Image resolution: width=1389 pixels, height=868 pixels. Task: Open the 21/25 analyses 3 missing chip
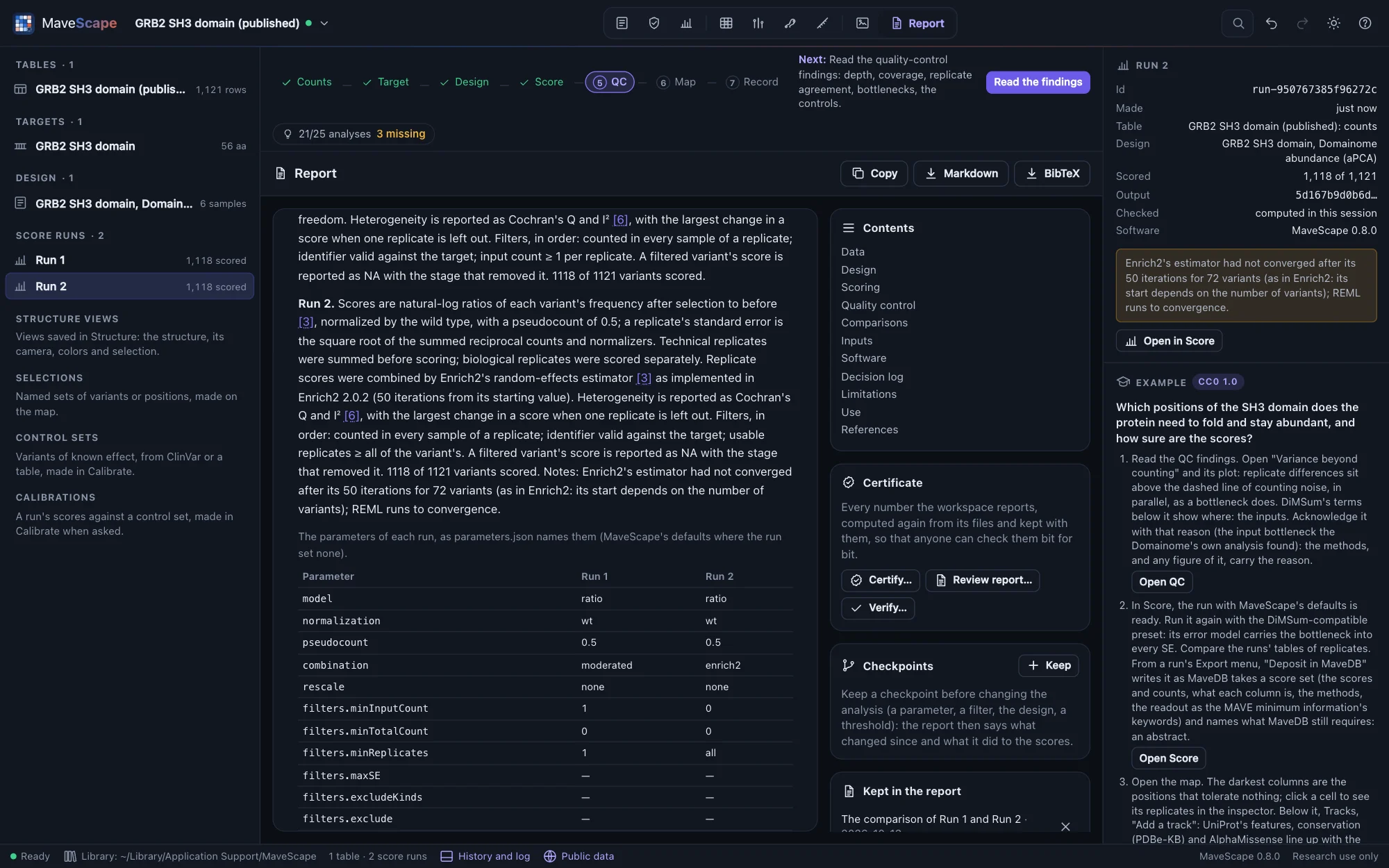pos(354,134)
